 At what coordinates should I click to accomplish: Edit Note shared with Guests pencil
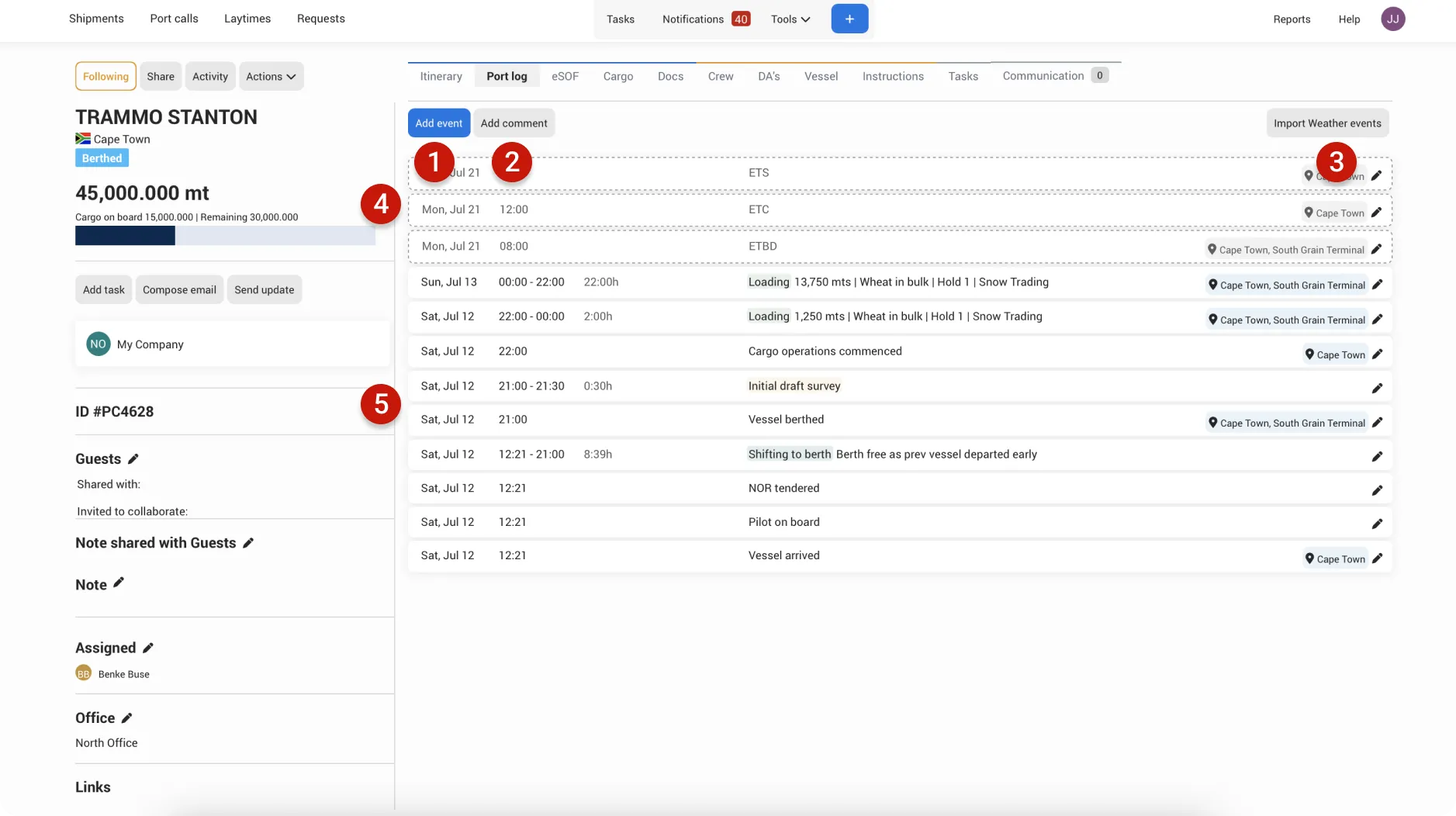[x=248, y=543]
